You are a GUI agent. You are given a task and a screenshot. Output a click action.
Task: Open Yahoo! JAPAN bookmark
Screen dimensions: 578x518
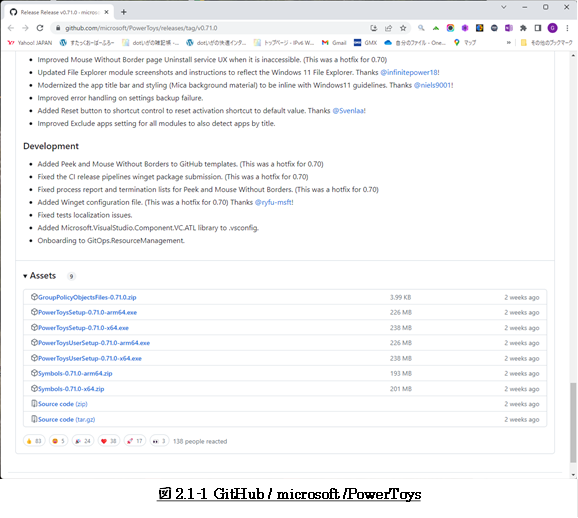[x=30, y=43]
